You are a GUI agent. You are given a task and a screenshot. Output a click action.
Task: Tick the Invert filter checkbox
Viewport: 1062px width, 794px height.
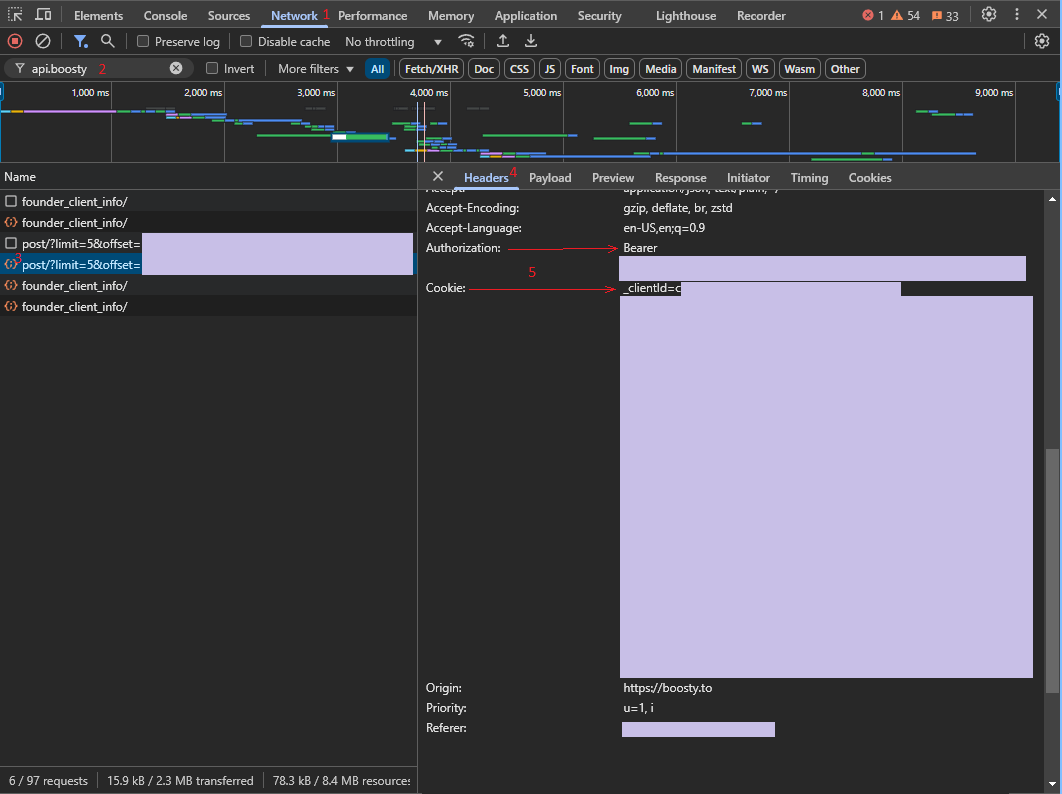[x=212, y=68]
